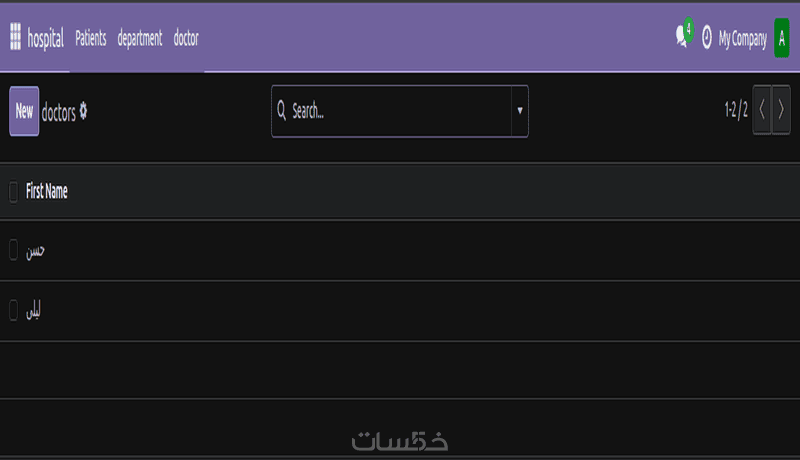This screenshot has width=800, height=460.
Task: Click the search magnifier icon
Action: 281,111
